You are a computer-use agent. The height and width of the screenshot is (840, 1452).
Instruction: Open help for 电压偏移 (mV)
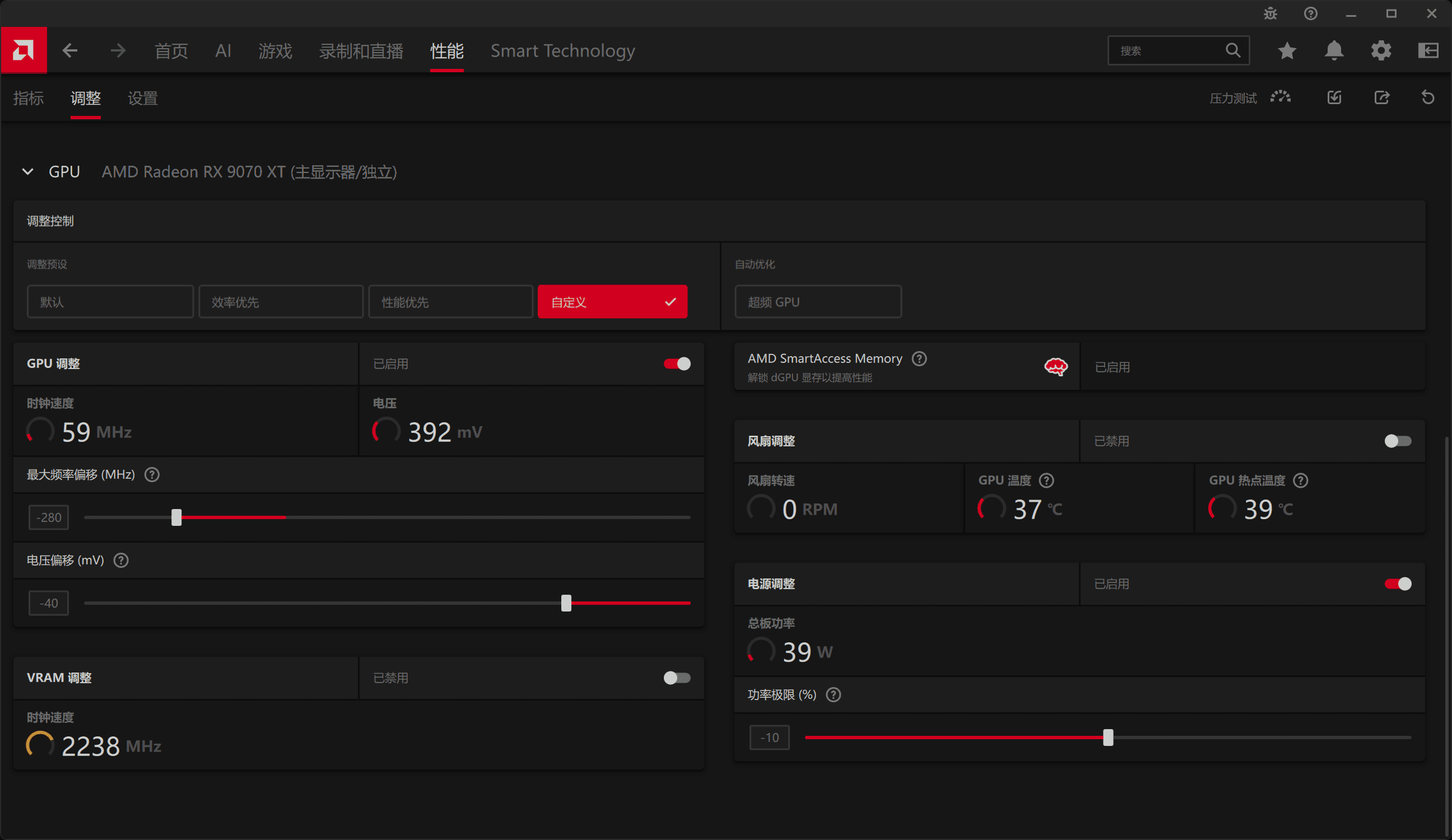point(121,560)
